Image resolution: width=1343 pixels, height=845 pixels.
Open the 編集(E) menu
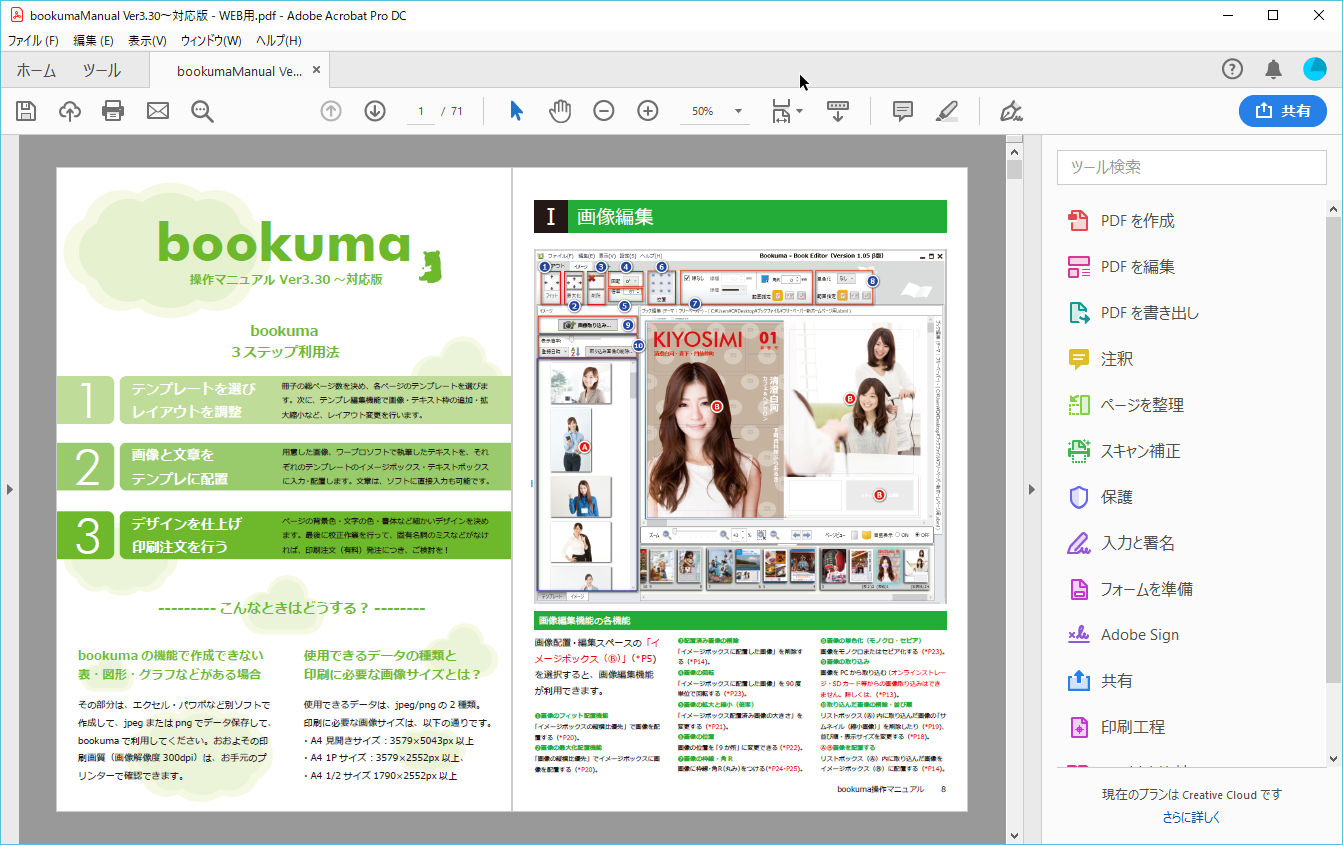click(x=93, y=40)
